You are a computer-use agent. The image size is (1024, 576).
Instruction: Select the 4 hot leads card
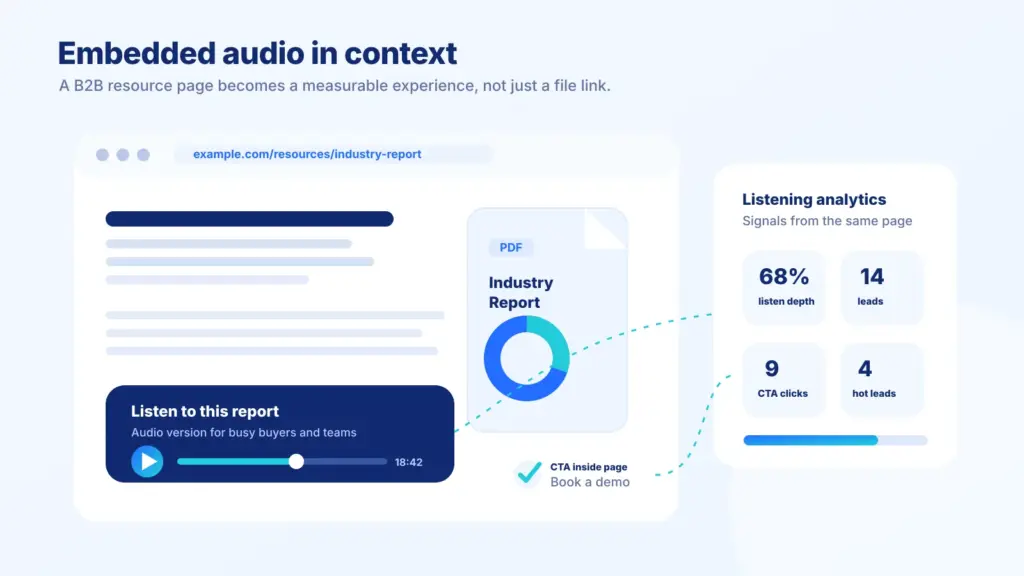882,379
